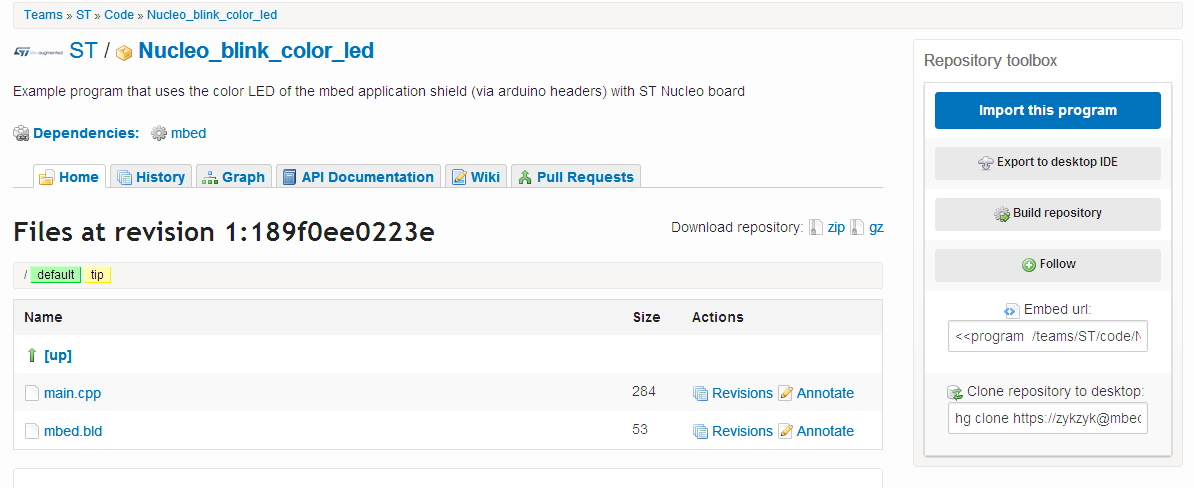This screenshot has width=1194, height=488.
Task: Click the zip archive icon
Action: coord(816,228)
